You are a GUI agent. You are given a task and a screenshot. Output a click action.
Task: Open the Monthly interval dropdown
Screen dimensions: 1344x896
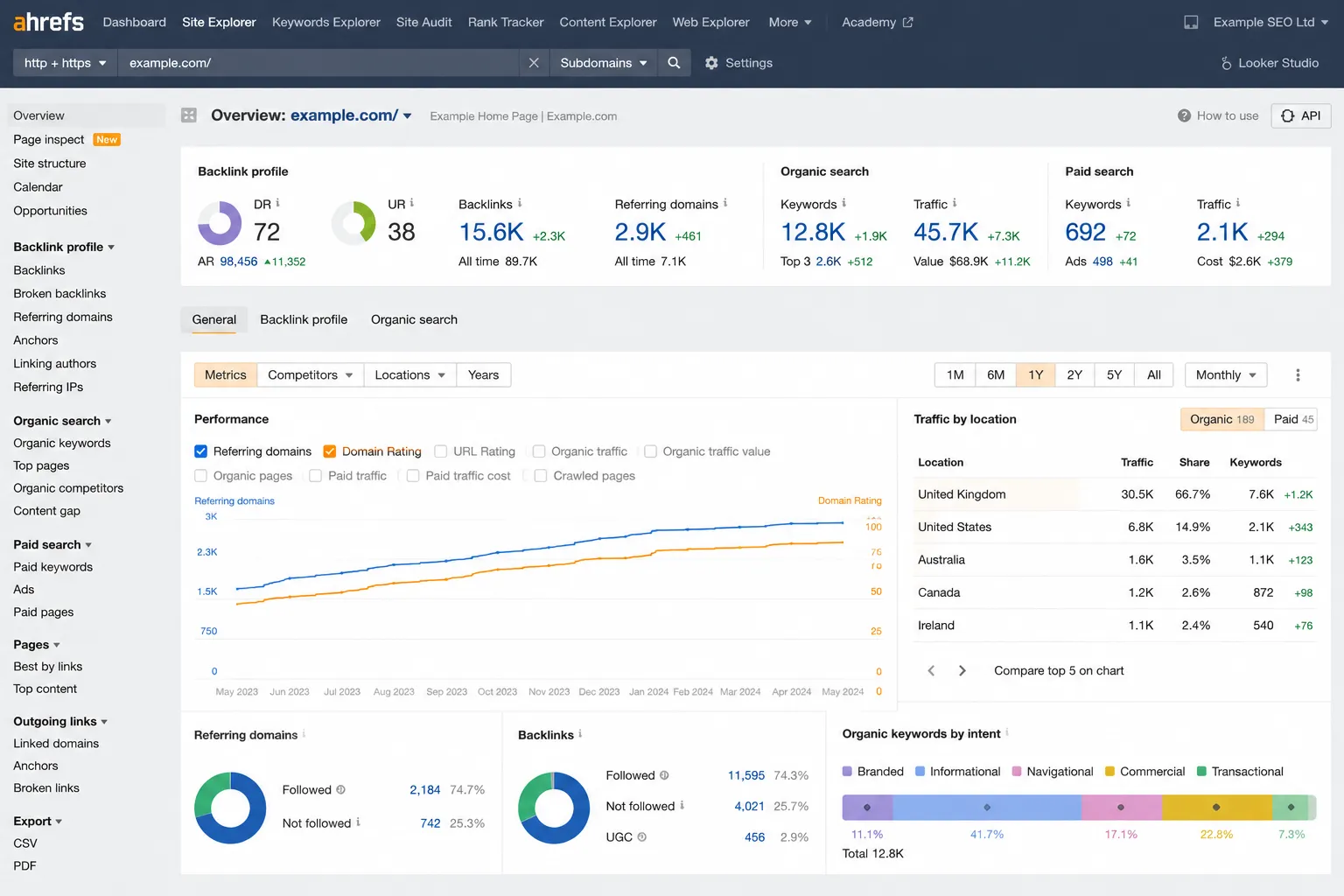point(1226,375)
